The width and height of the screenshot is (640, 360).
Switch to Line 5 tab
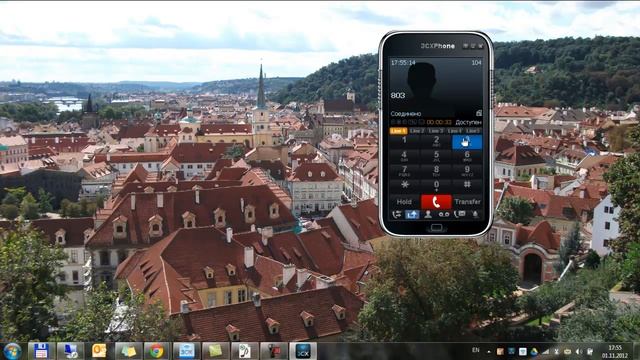point(473,131)
